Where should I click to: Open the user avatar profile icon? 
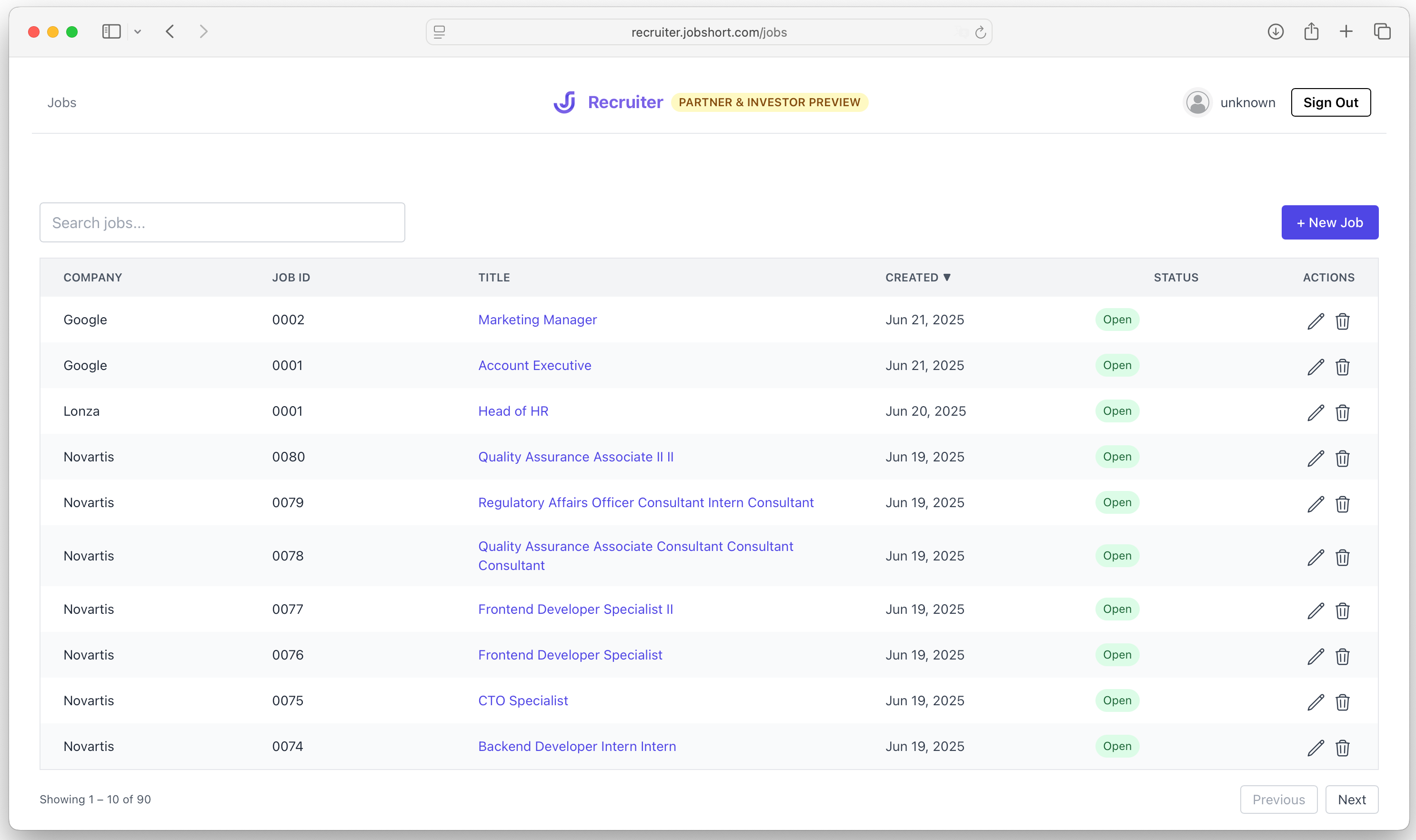[x=1197, y=102]
